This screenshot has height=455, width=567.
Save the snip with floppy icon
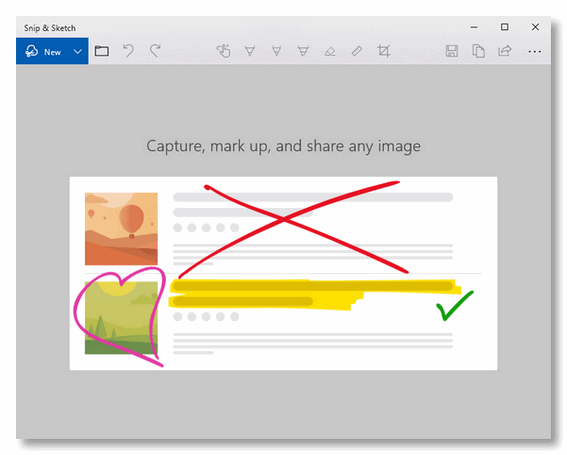pyautogui.click(x=452, y=51)
